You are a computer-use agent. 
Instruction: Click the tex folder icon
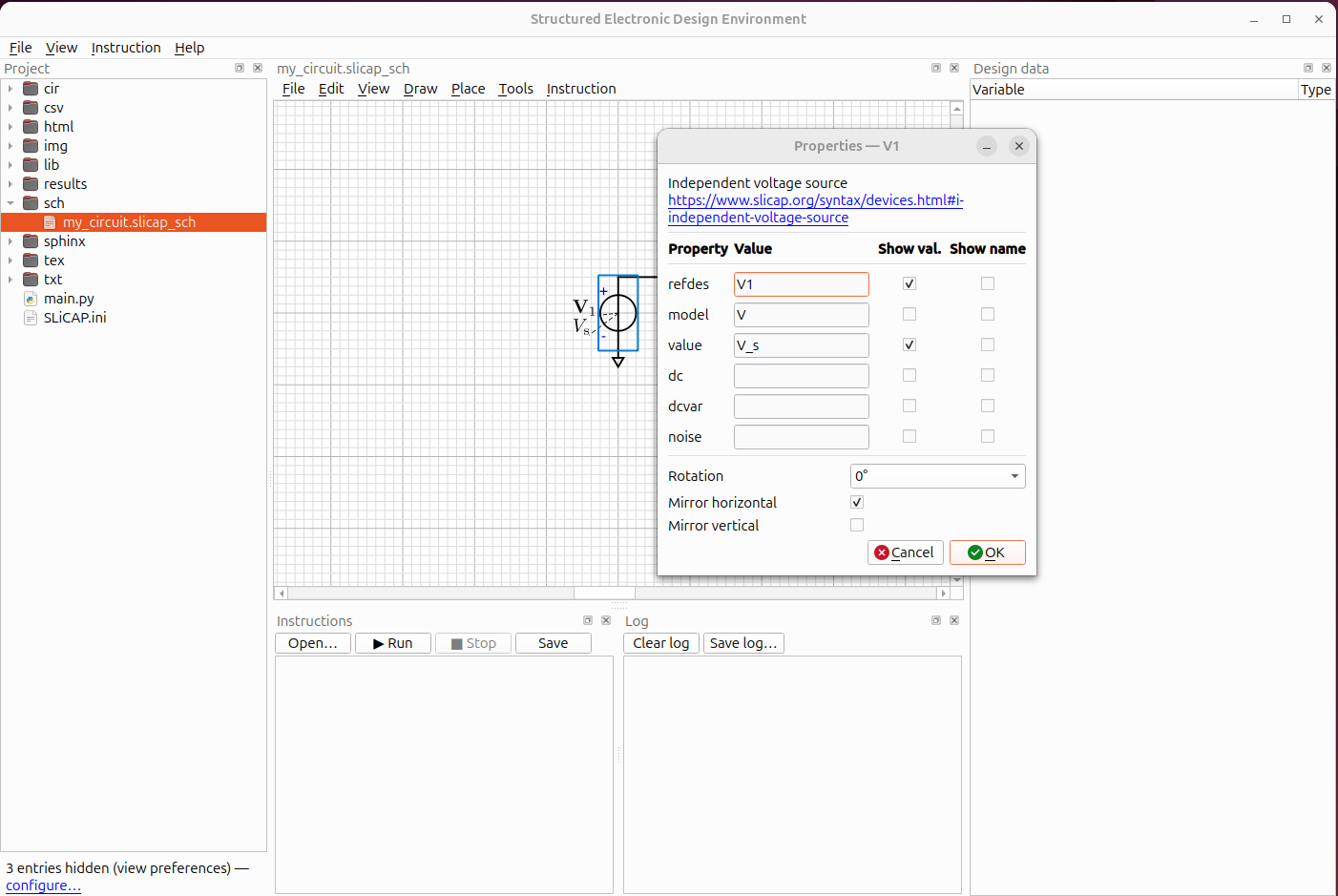31,260
